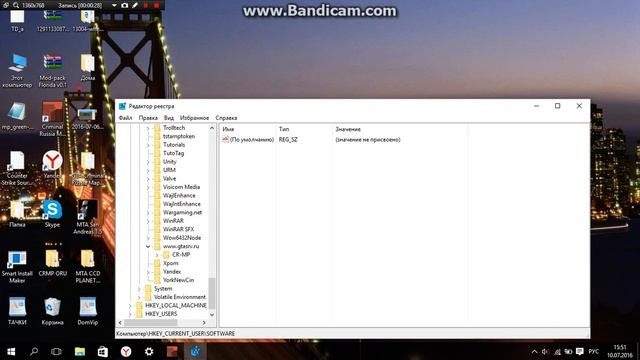The image size is (640, 360).
Task: Select the Папка folder on desktop
Action: click(17, 214)
